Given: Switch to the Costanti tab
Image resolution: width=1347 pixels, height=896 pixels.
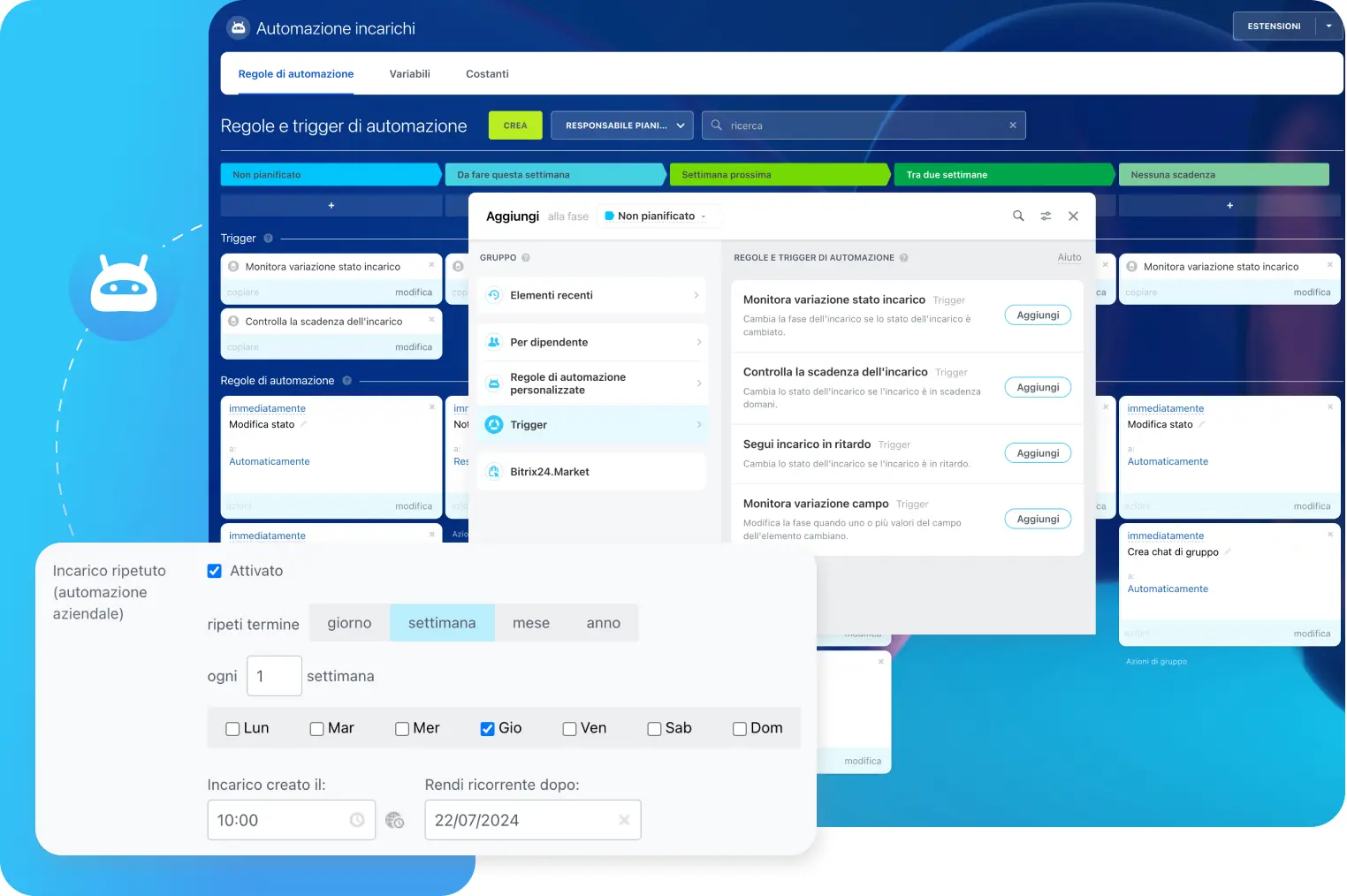Looking at the screenshot, I should 488,74.
